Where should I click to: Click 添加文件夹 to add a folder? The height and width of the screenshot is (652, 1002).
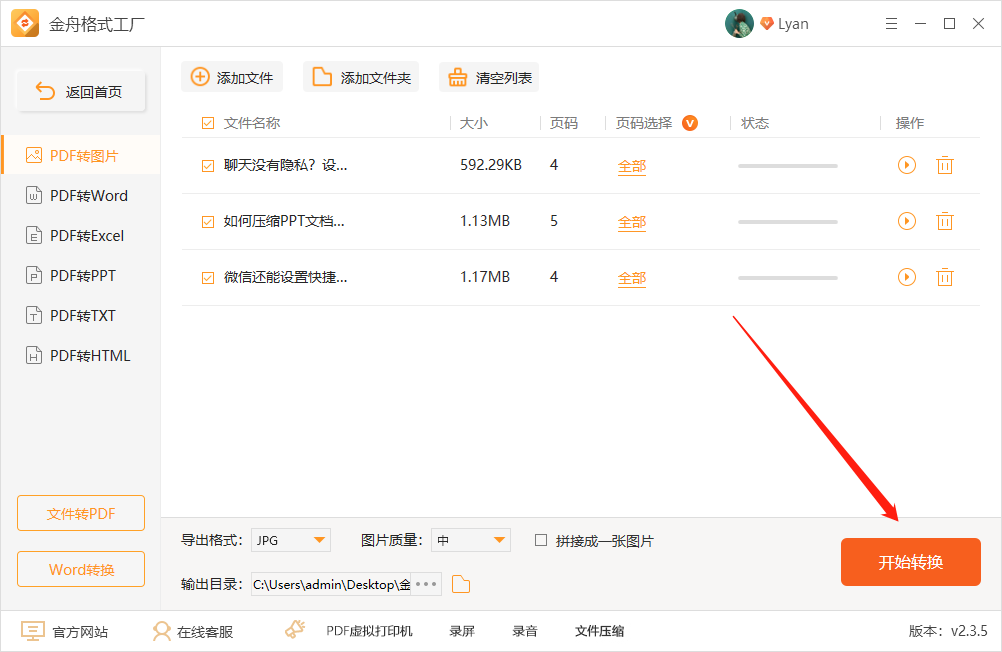coord(361,77)
